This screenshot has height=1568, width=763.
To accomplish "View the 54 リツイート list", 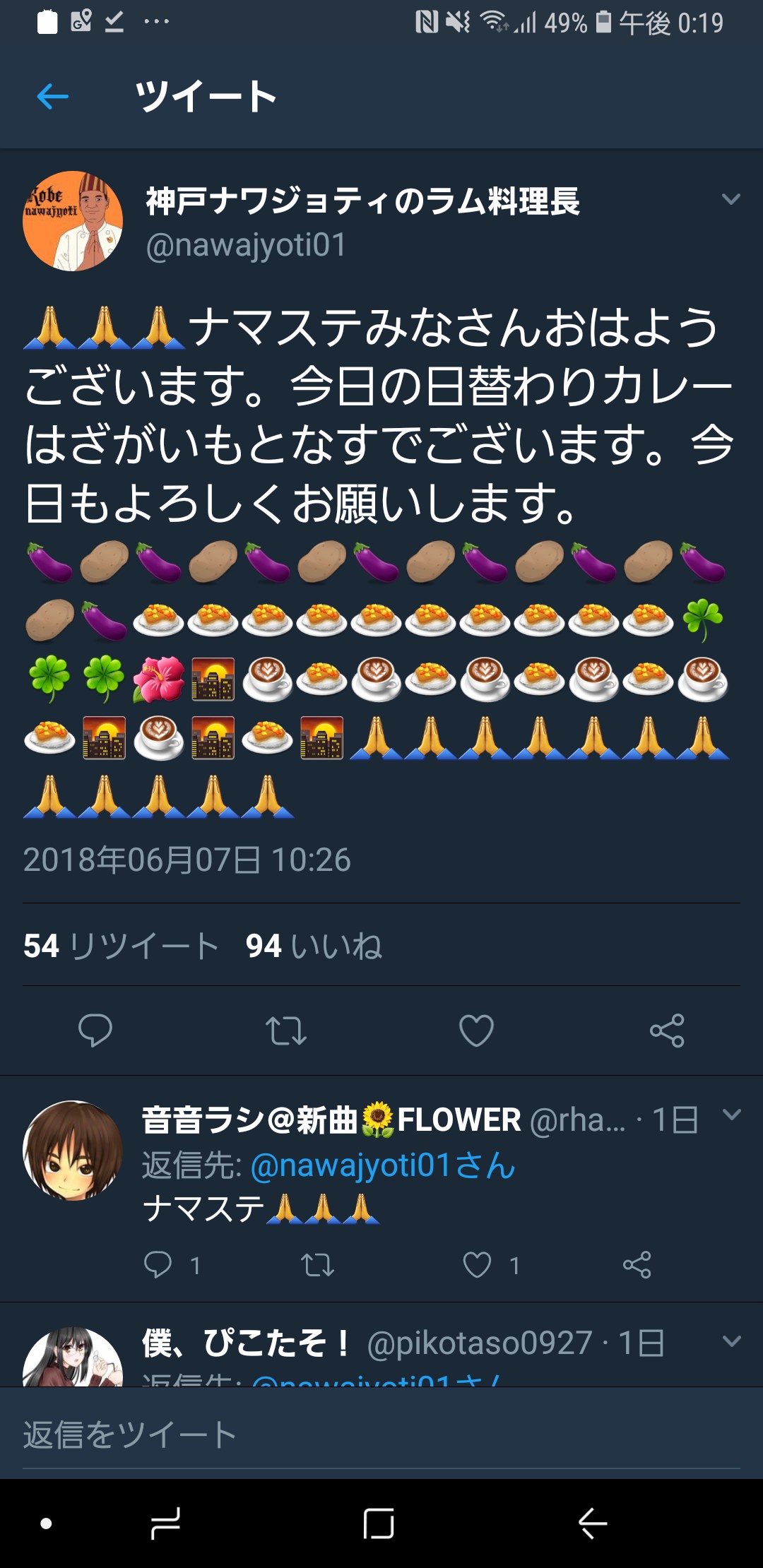I will 121,946.
